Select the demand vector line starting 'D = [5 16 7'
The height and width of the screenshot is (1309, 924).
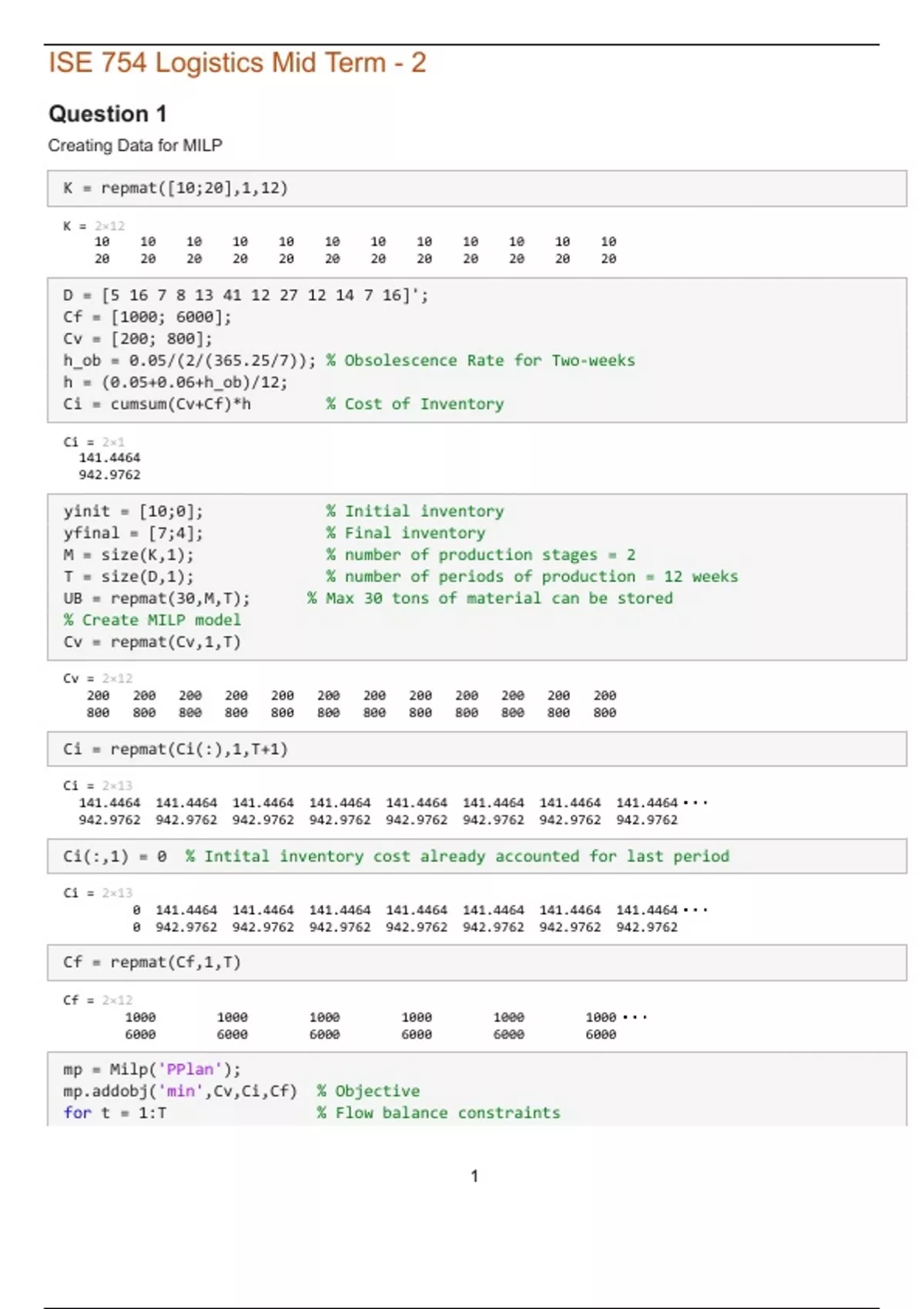pyautogui.click(x=246, y=296)
